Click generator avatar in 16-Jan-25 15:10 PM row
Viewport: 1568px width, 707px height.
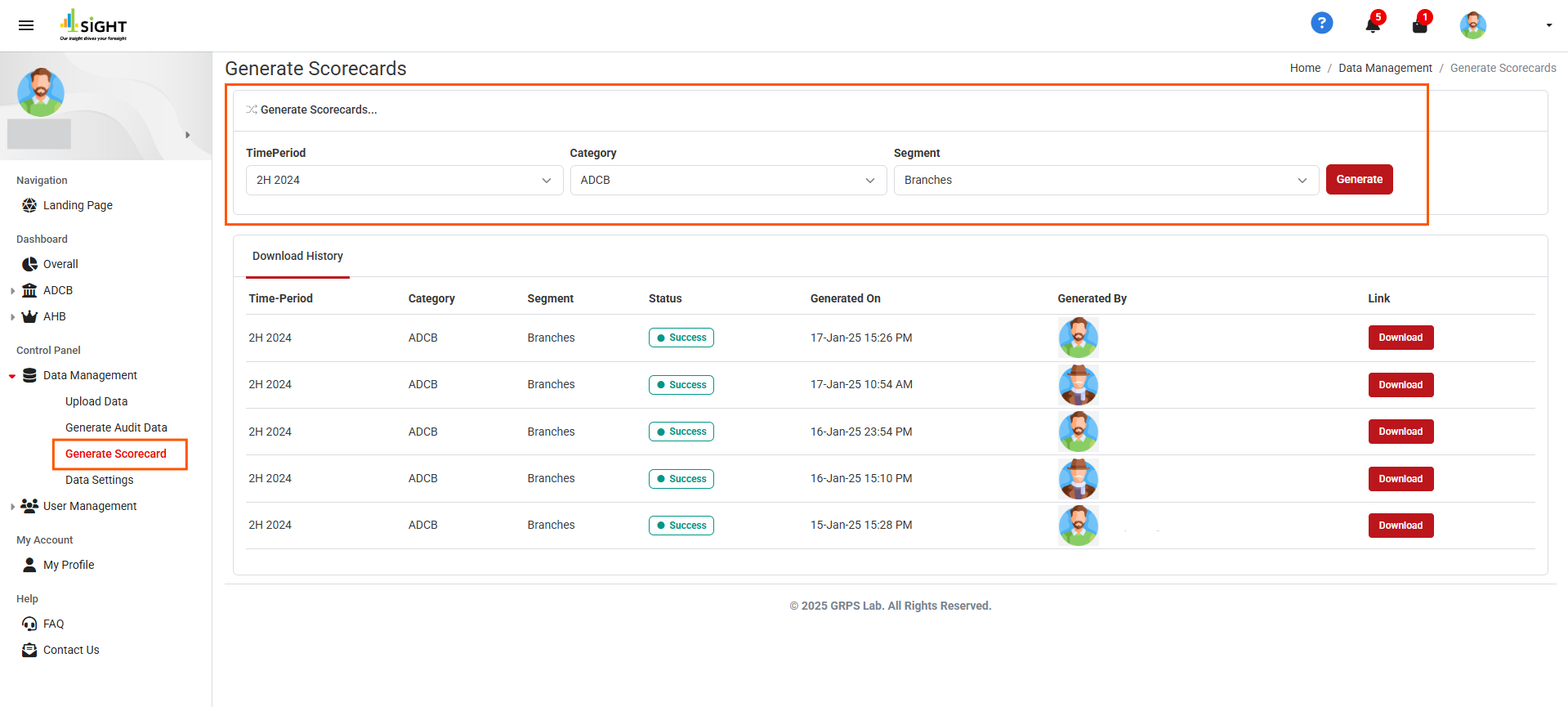[1079, 479]
